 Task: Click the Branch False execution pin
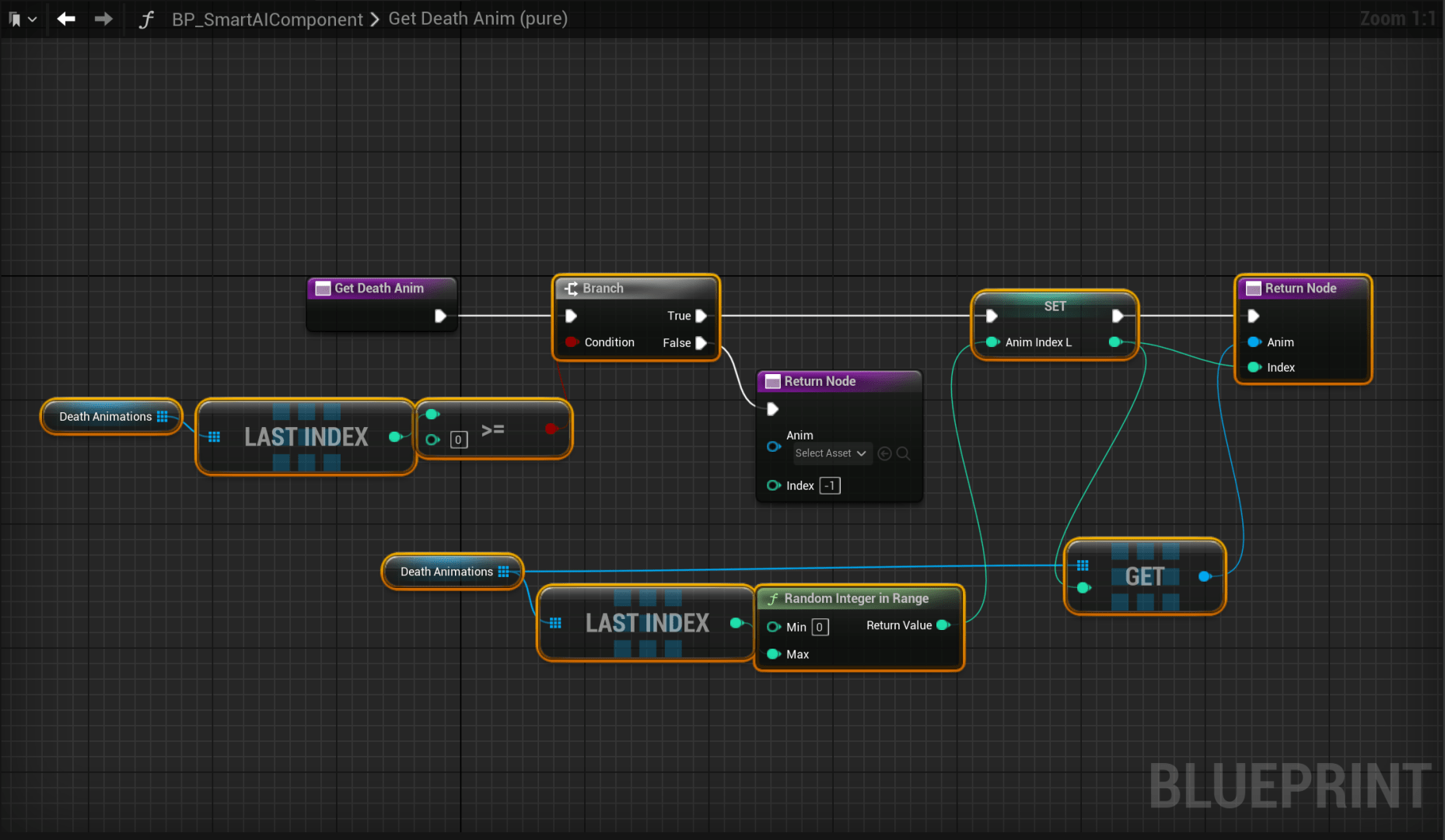click(x=701, y=343)
